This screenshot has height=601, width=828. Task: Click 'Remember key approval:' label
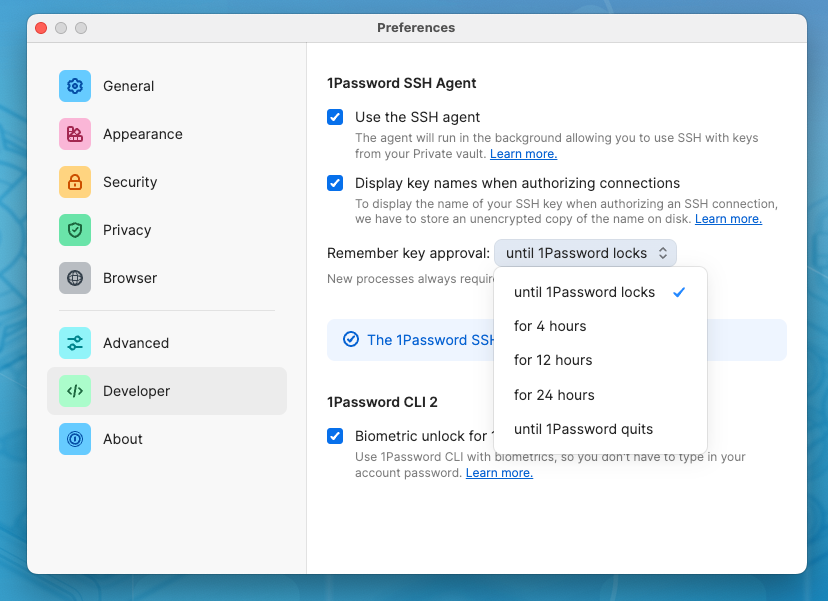pyautogui.click(x=408, y=253)
